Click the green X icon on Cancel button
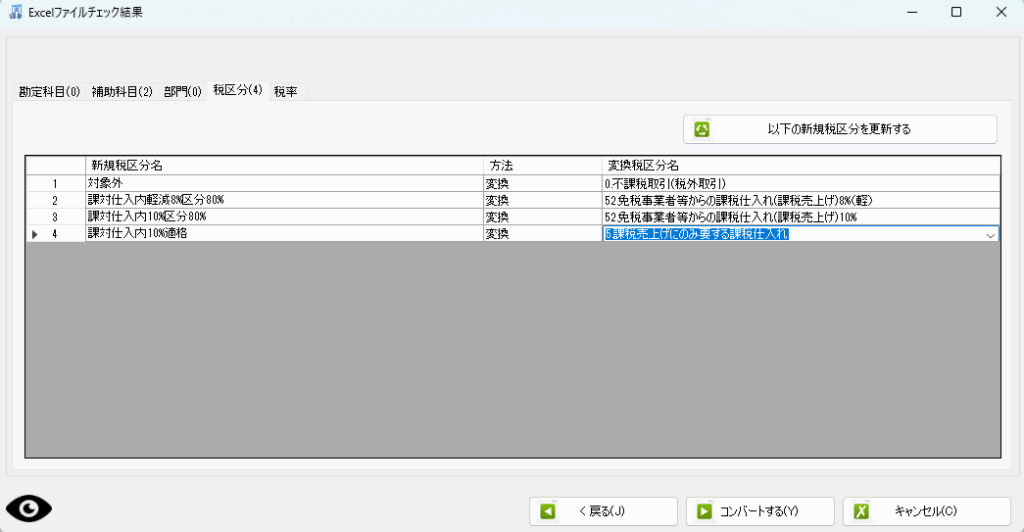Screen dimensions: 1024x532 [x=861, y=511]
